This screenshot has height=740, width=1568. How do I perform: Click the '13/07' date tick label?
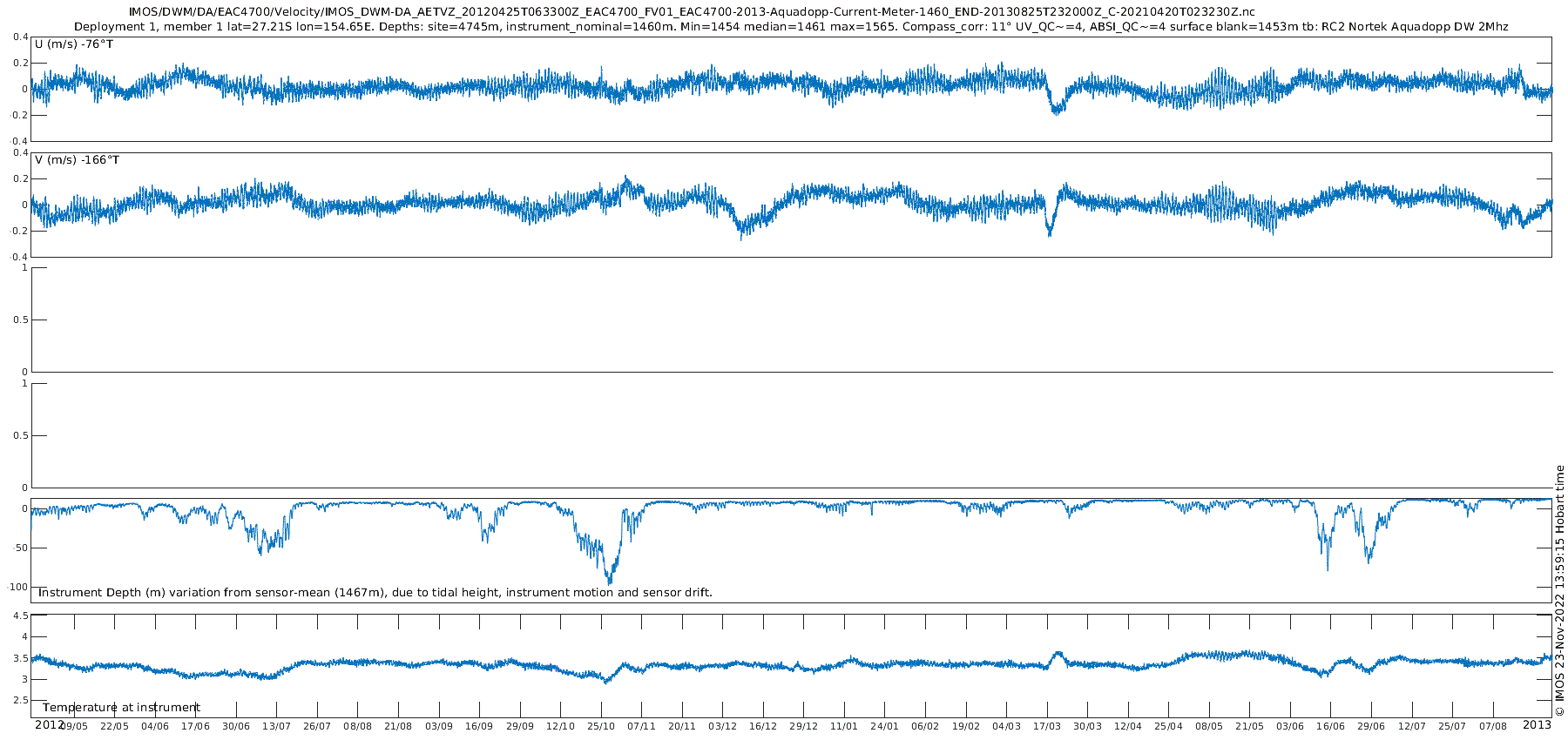click(x=276, y=726)
